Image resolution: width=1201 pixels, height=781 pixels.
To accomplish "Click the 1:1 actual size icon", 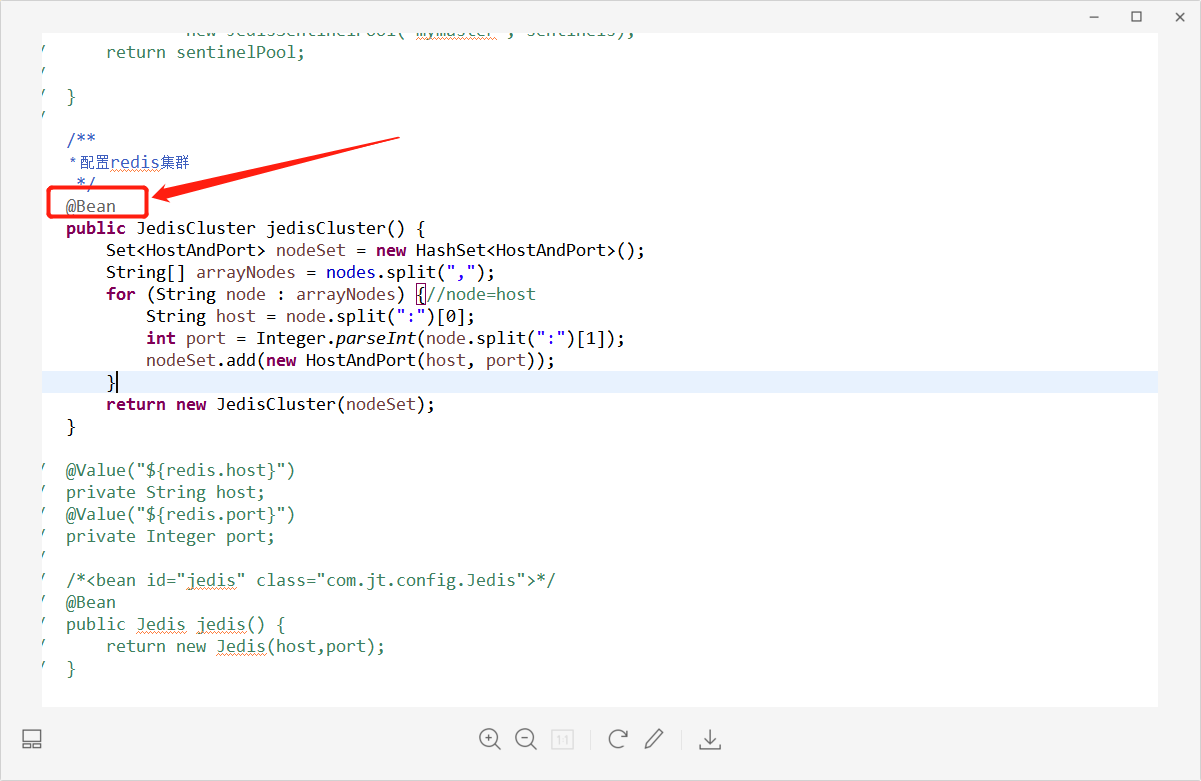I will [x=562, y=739].
